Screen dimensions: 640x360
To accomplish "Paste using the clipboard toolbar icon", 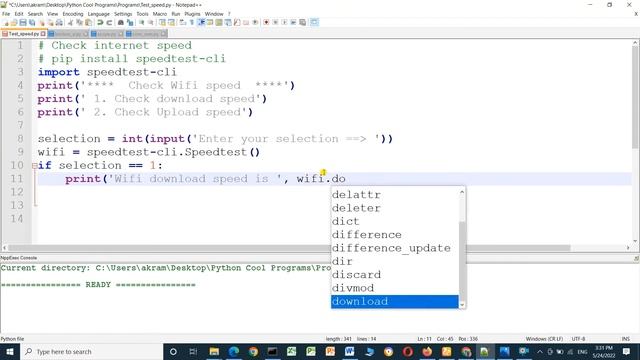I will pyautogui.click(x=88, y=22).
